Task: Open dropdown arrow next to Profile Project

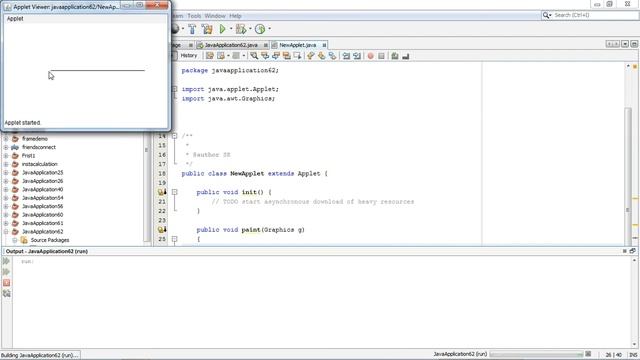Action: (269, 29)
